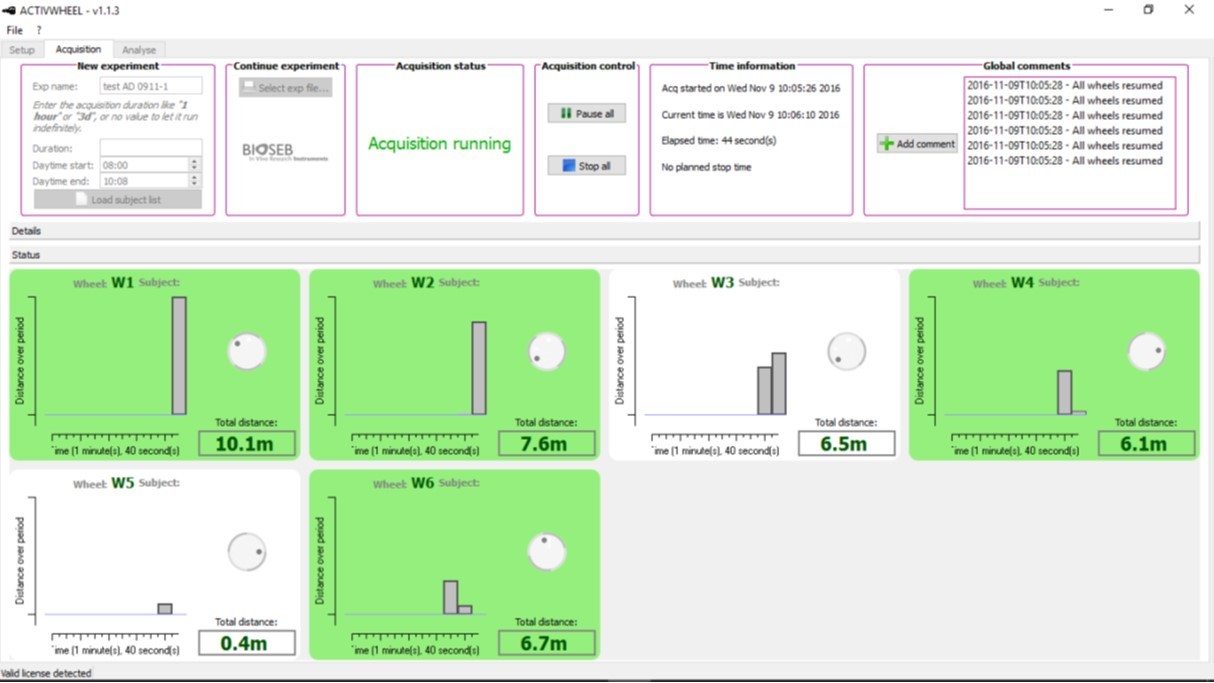Switch to the Setup tab
The height and width of the screenshot is (683, 1214).
pos(22,50)
